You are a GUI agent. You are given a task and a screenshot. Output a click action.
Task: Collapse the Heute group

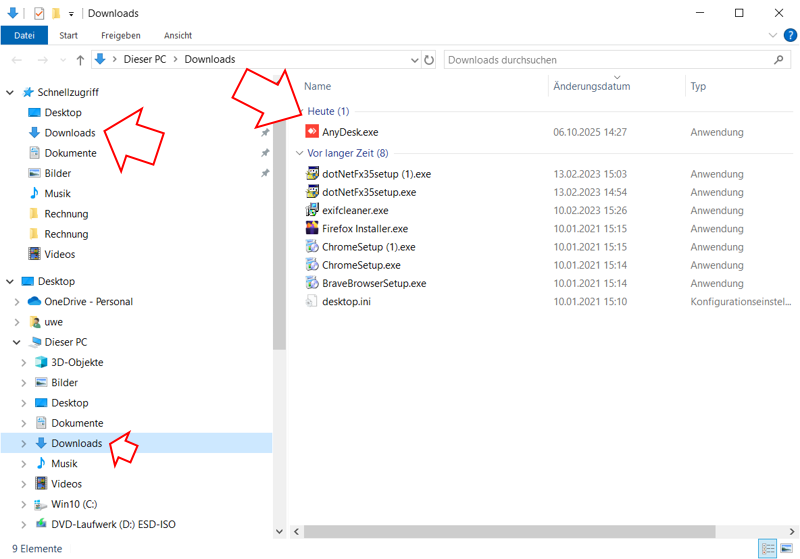[299, 111]
